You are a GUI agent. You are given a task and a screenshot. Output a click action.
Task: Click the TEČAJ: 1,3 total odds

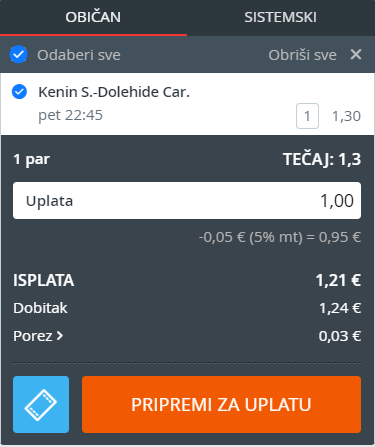322,159
